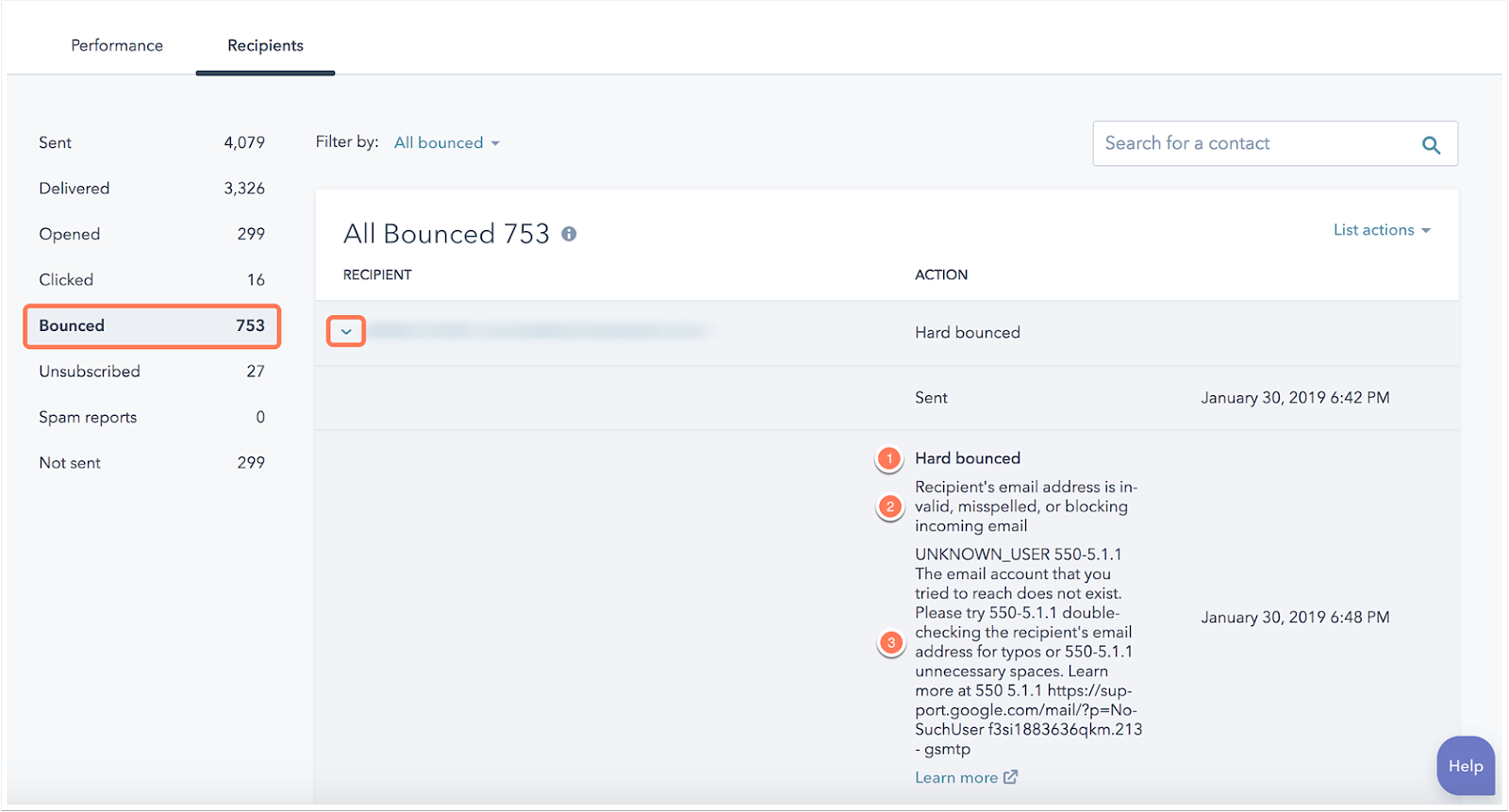Screen dimensions: 1509x812
Task: Open the List actions dropdown
Action: [x=1381, y=230]
